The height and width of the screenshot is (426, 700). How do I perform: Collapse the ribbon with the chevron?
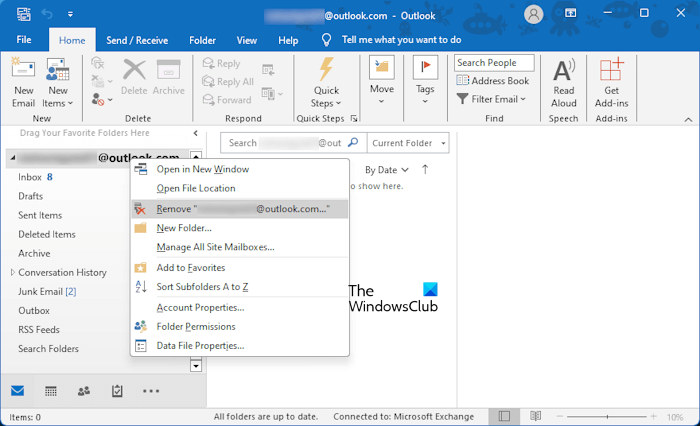[688, 119]
